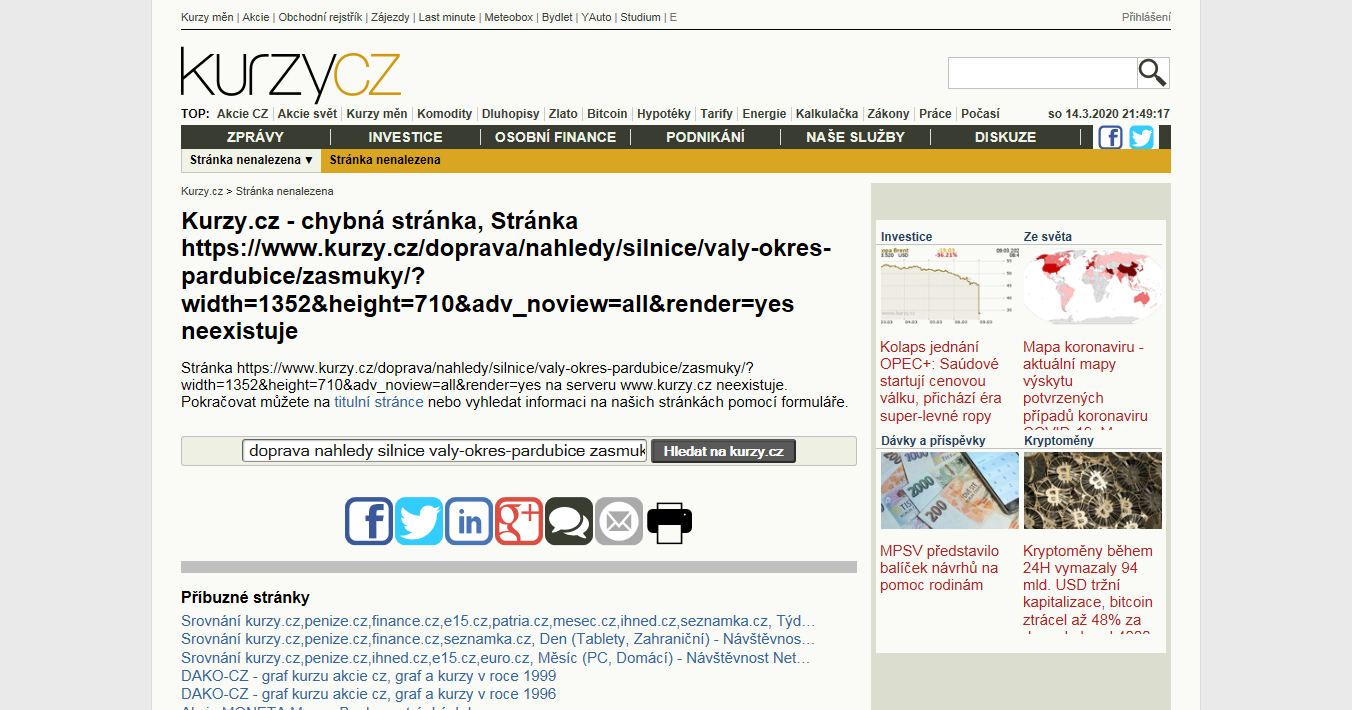The image size is (1352, 710).
Task: Share page via Google Plus icon
Action: click(x=519, y=521)
